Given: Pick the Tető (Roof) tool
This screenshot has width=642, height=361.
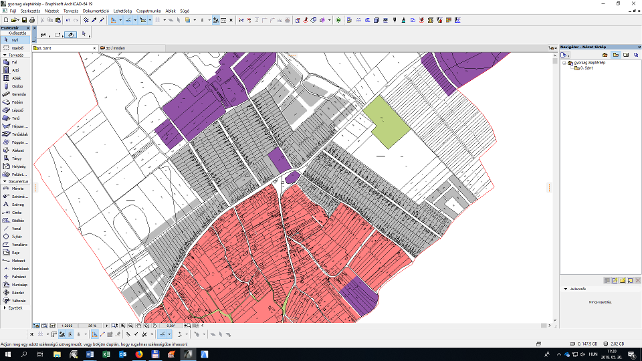Looking at the screenshot, I should (15, 118).
